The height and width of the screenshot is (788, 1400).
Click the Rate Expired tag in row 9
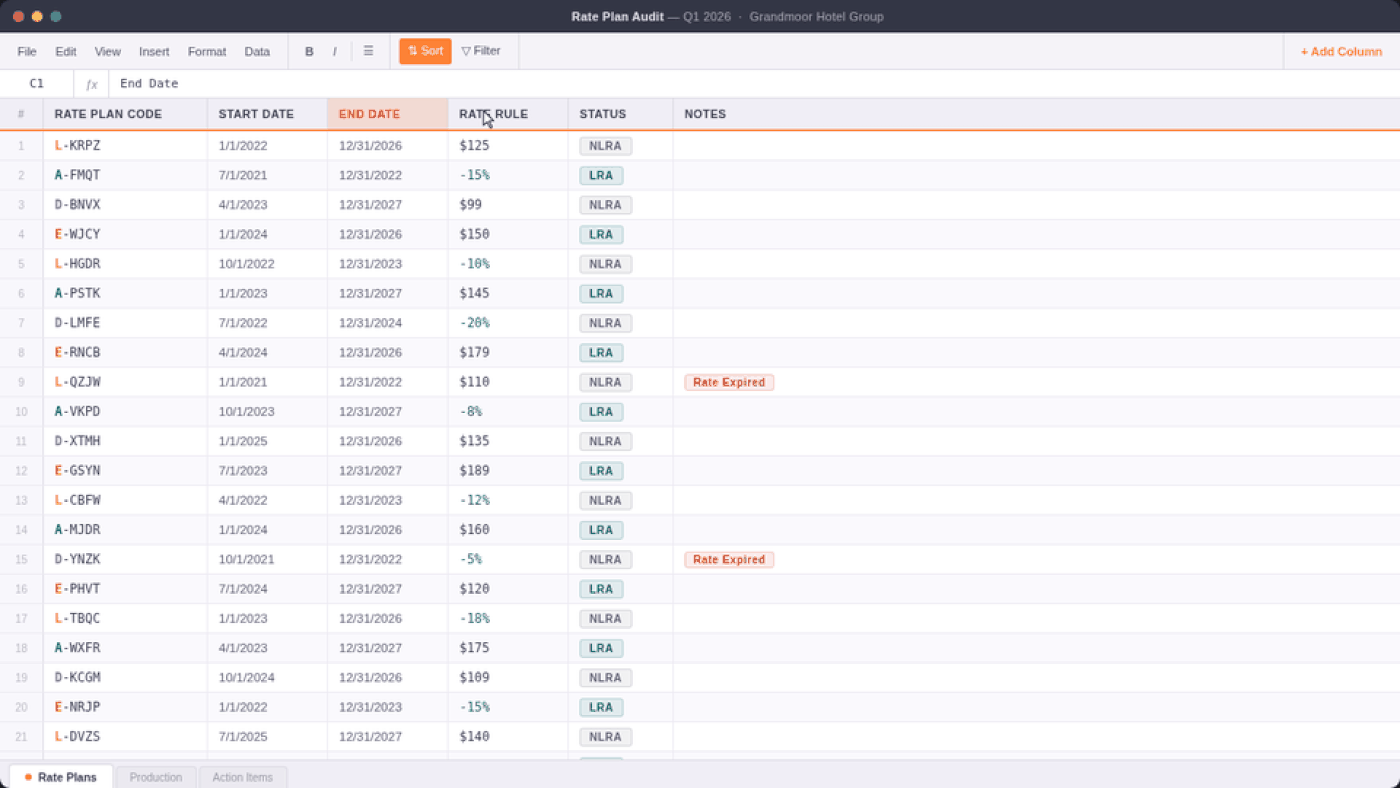click(x=729, y=382)
